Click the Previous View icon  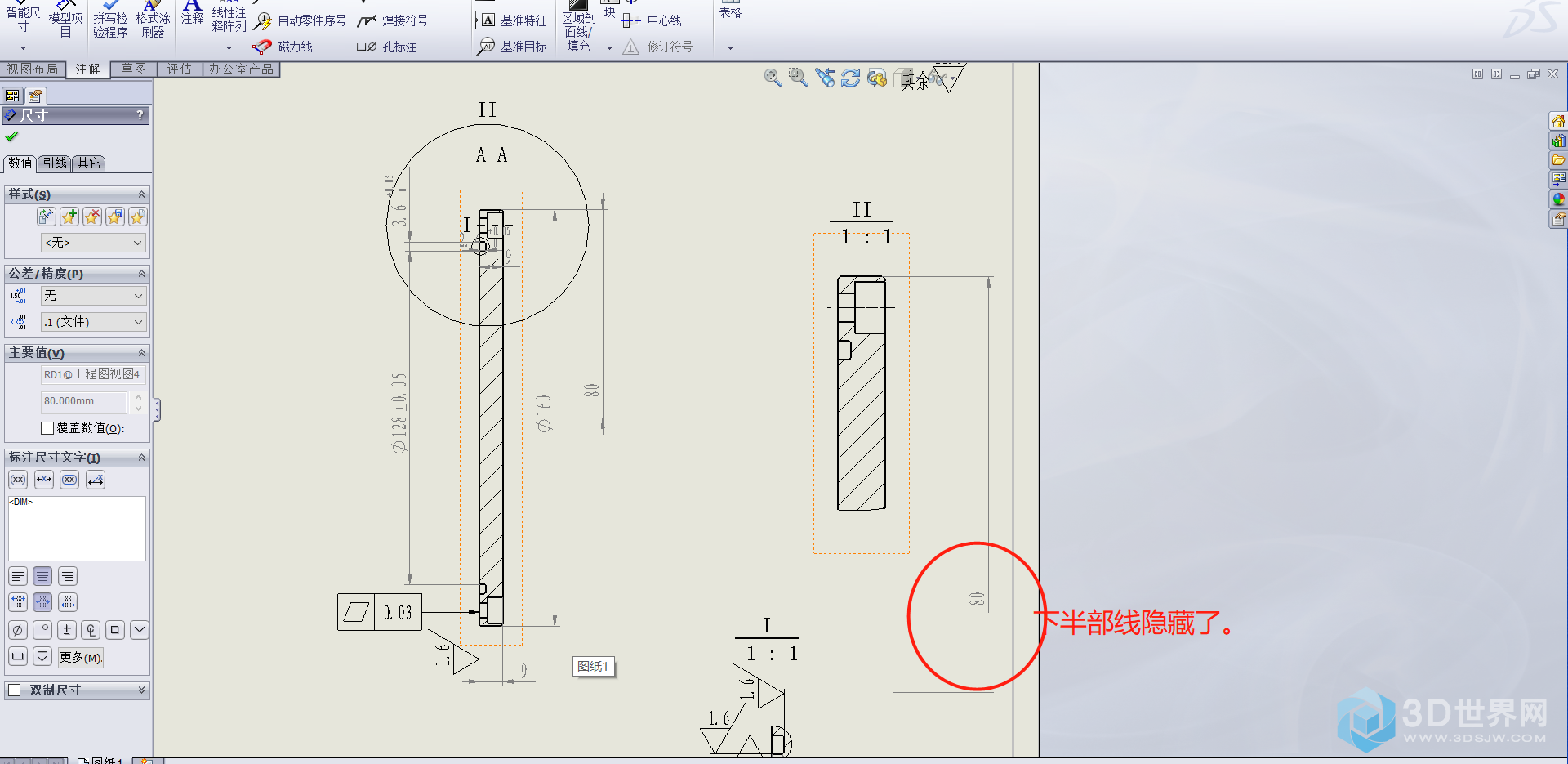[826, 78]
